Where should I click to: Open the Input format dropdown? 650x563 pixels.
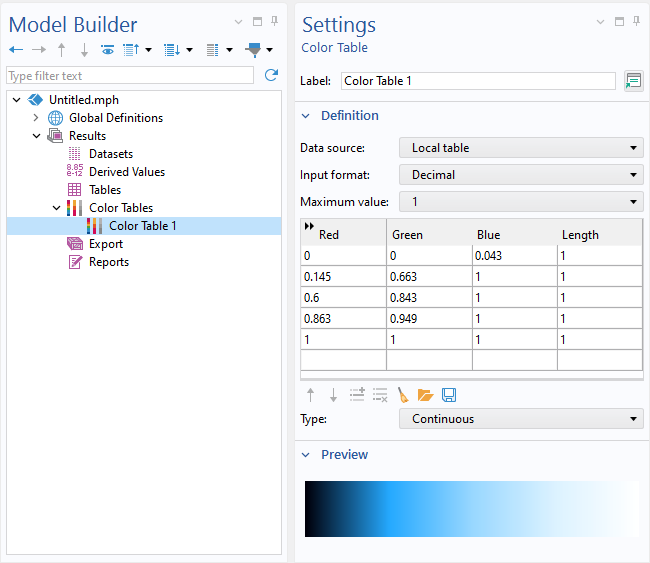click(x=521, y=175)
